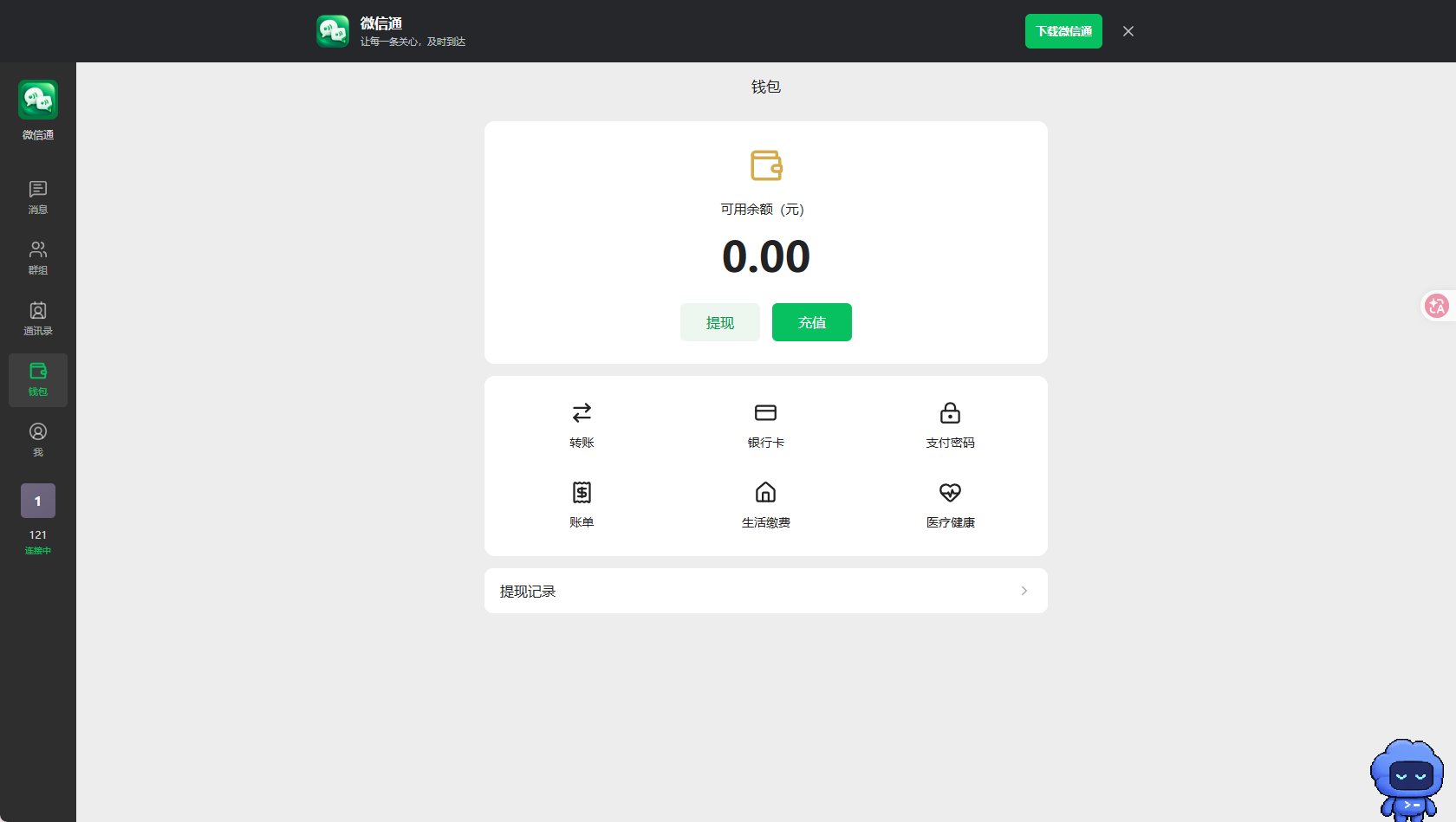The height and width of the screenshot is (822, 1456).
Task: Open 转账 transfer icon
Action: click(x=582, y=412)
